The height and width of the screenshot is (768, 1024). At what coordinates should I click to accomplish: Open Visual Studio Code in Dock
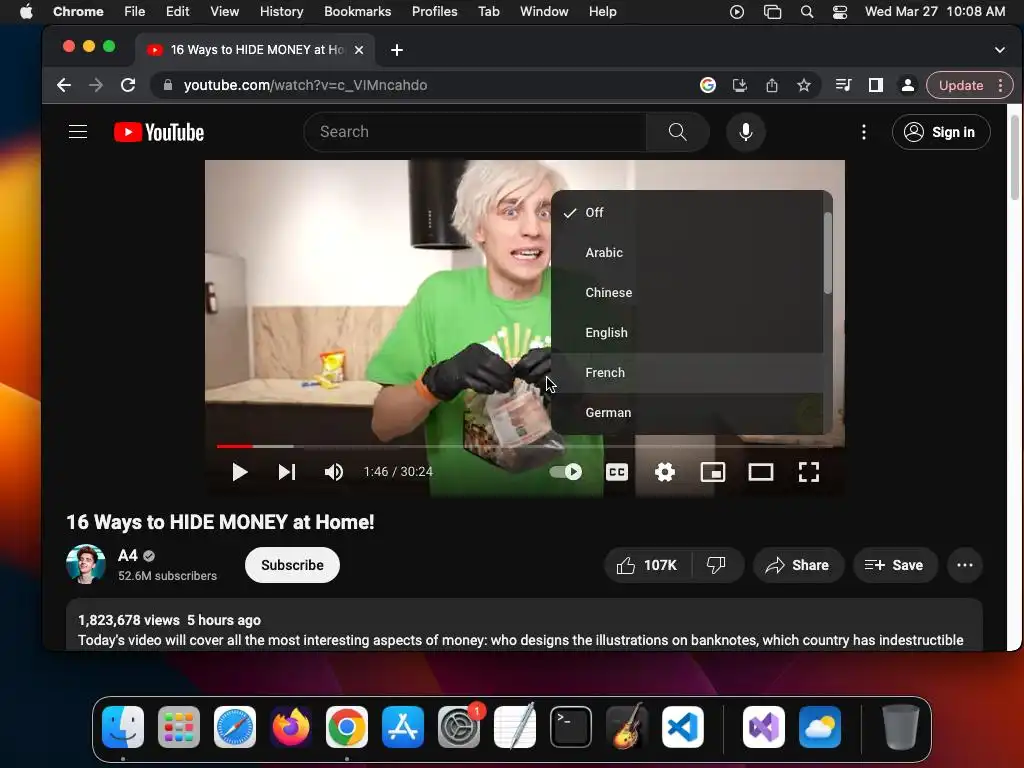682,727
